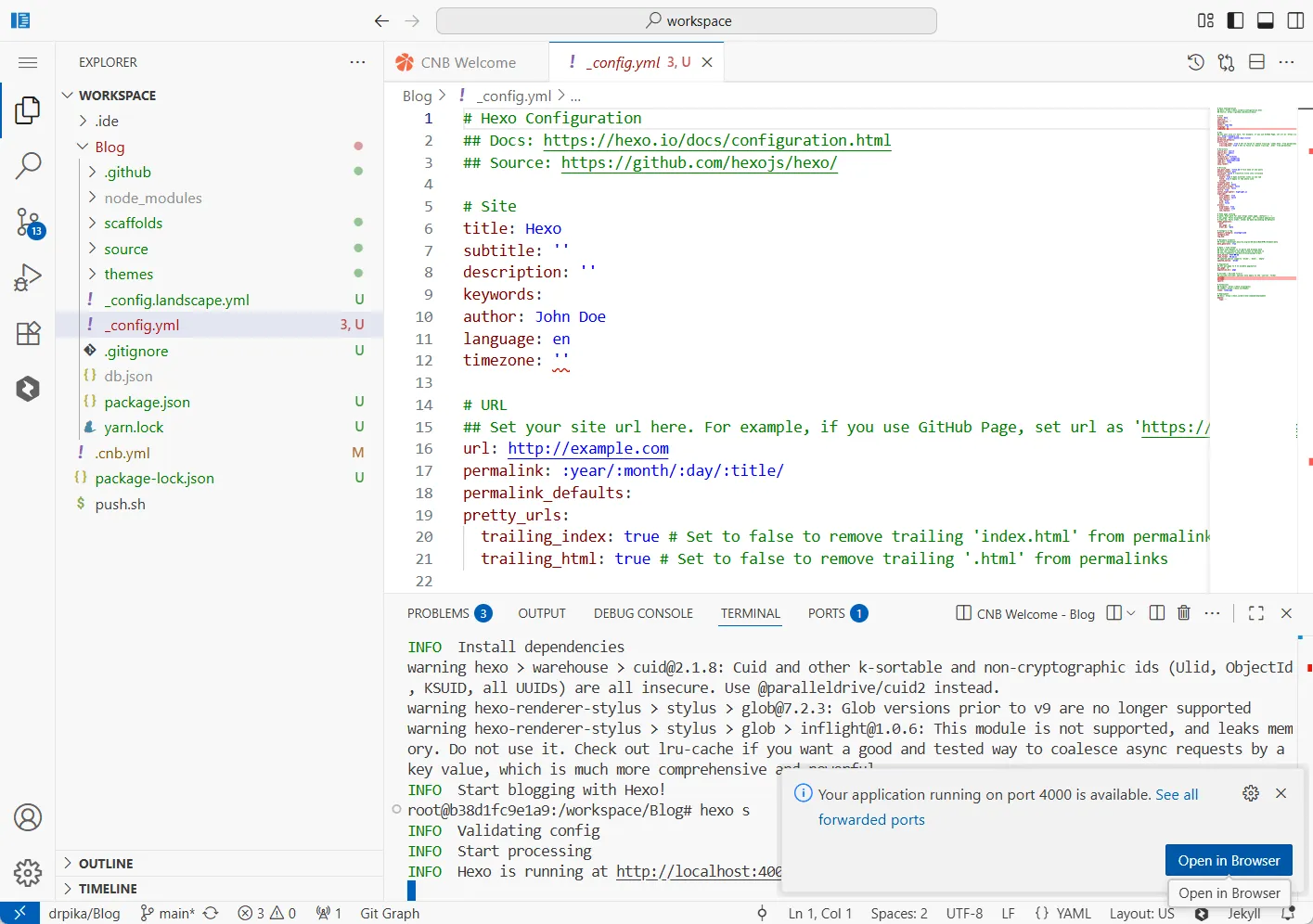Image resolution: width=1313 pixels, height=924 pixels.
Task: Open Git Graph from status bar
Action: [390, 914]
